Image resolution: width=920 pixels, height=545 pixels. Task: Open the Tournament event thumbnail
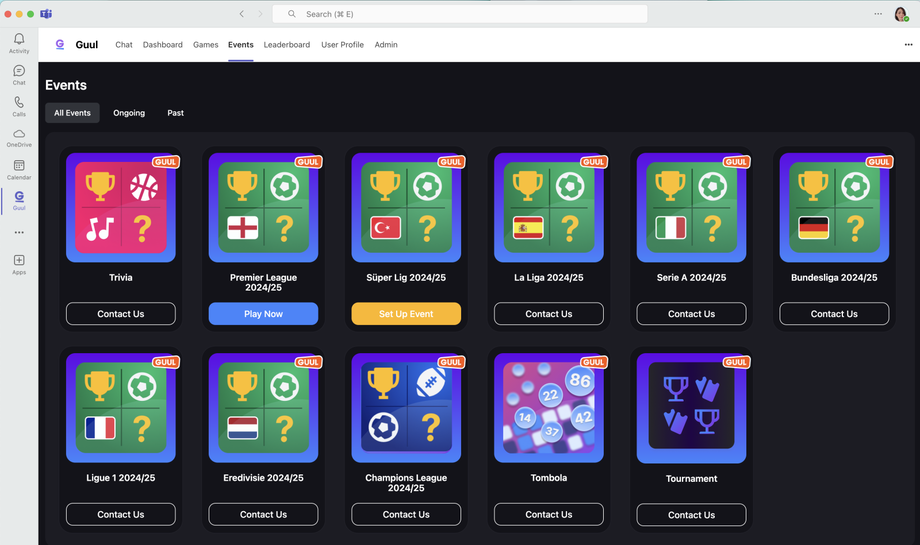[x=691, y=408]
